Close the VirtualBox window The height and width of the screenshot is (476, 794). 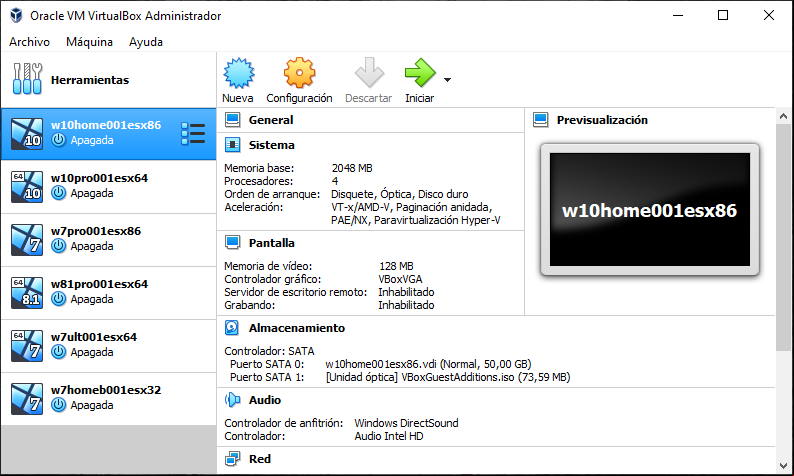[x=769, y=15]
